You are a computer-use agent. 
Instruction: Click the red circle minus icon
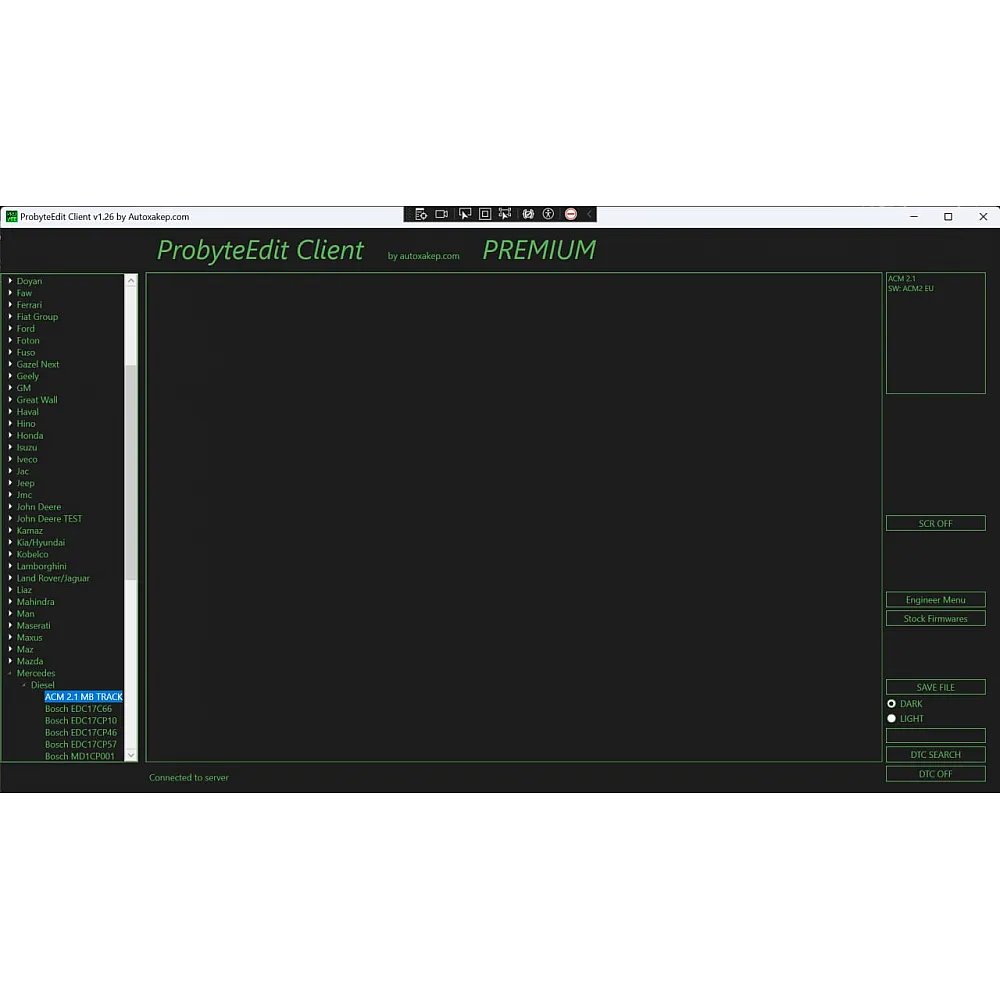coord(571,214)
